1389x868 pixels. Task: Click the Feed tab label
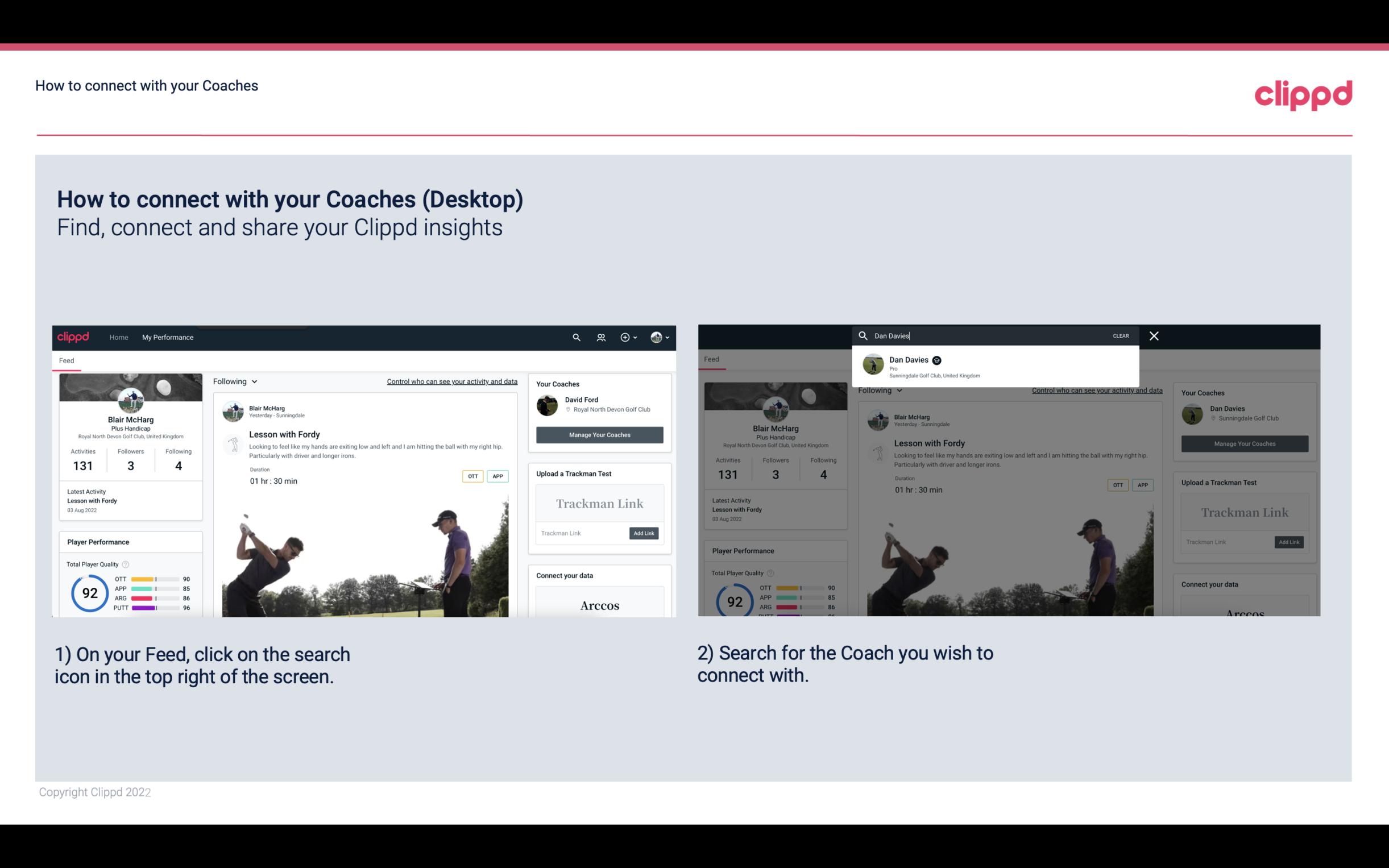coord(67,360)
